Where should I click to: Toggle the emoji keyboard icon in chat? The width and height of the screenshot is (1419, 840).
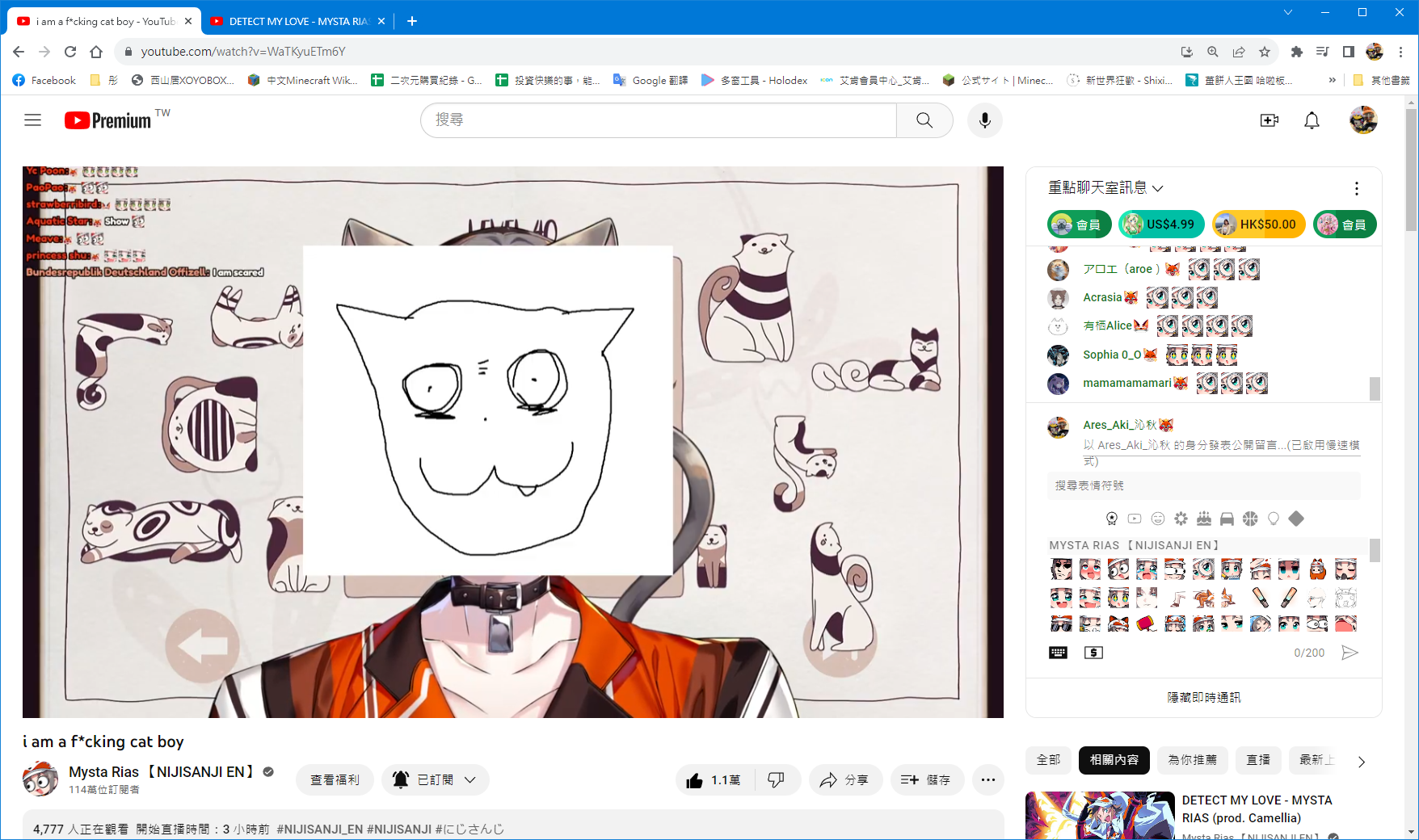1058,653
